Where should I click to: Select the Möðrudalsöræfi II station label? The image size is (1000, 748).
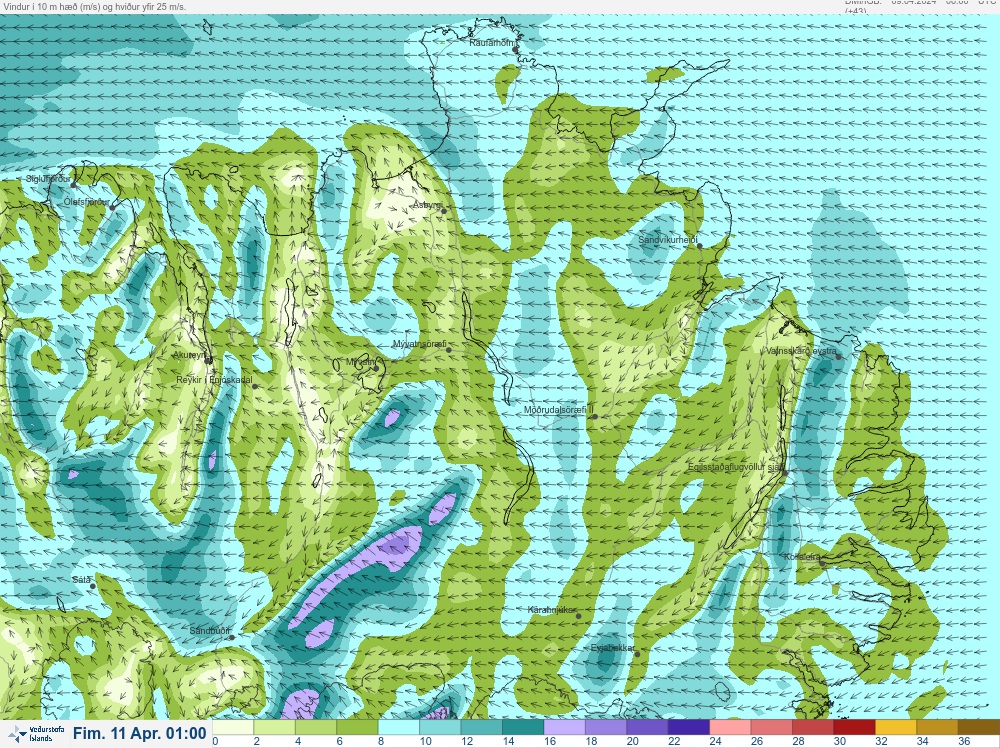tap(559, 410)
